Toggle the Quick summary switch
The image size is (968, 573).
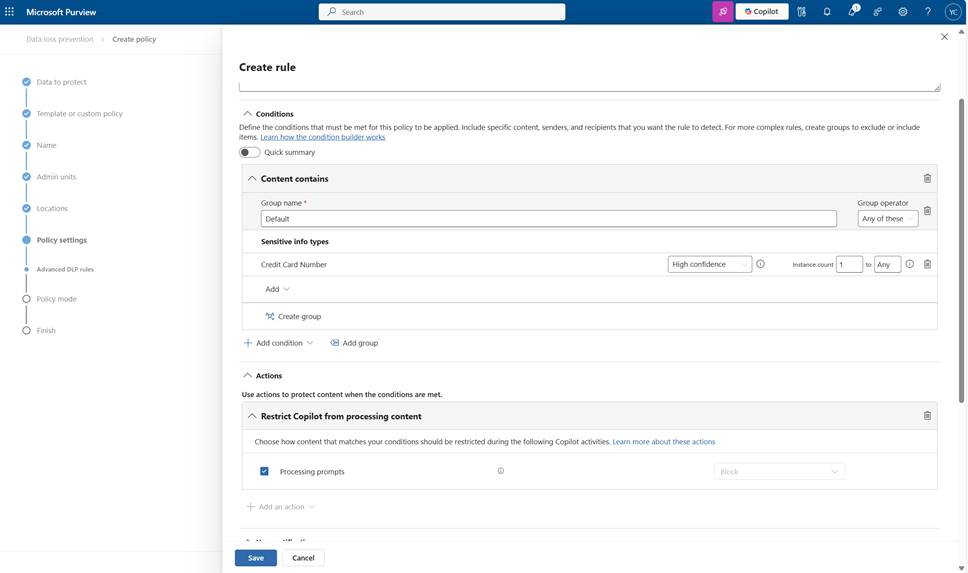click(249, 153)
